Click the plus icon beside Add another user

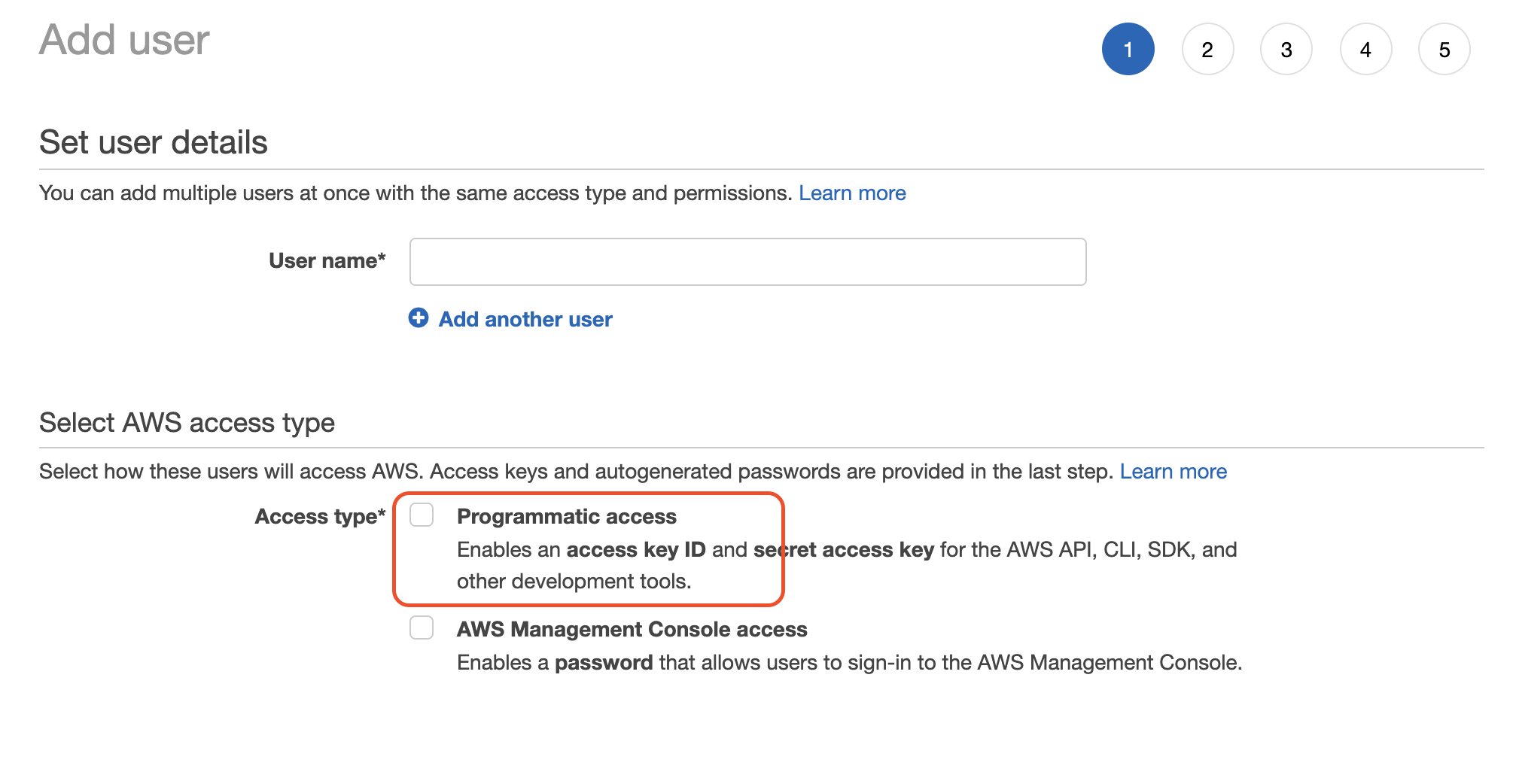click(x=418, y=318)
